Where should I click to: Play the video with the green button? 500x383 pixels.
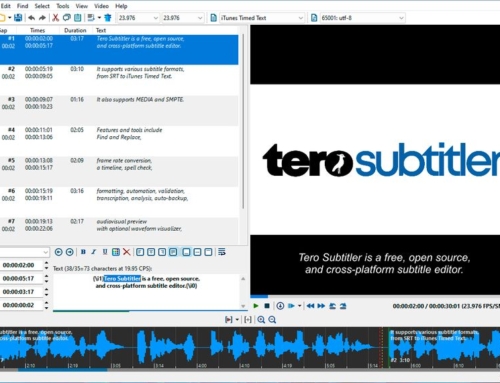point(256,306)
